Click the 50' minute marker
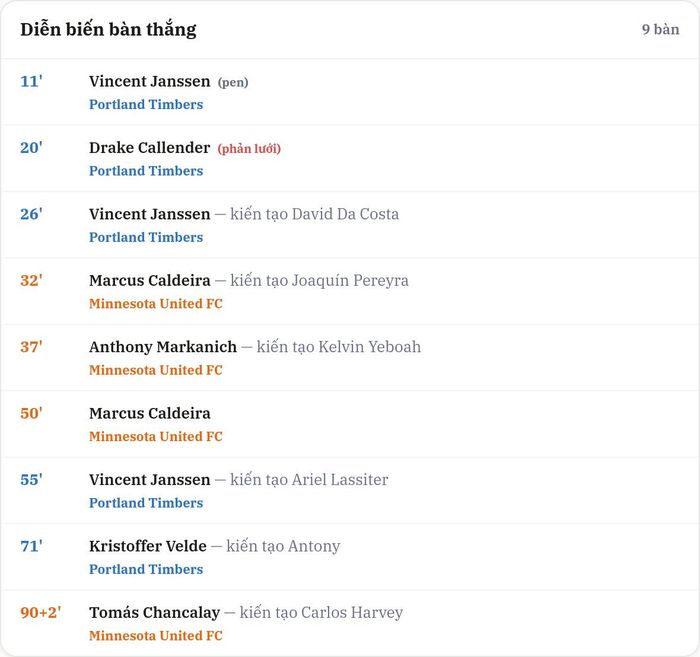 (x=31, y=413)
